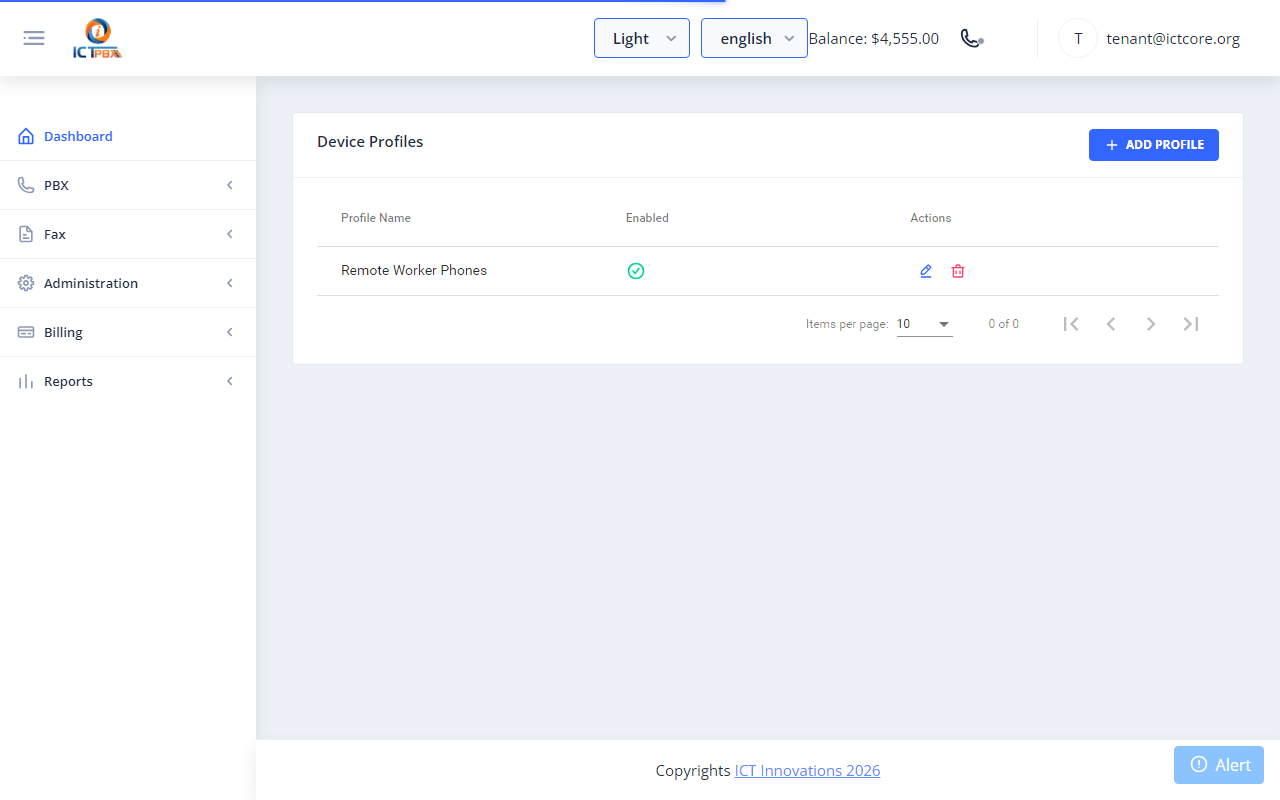Expand the Fax menu chevron
The height and width of the screenshot is (800, 1280).
pos(230,234)
